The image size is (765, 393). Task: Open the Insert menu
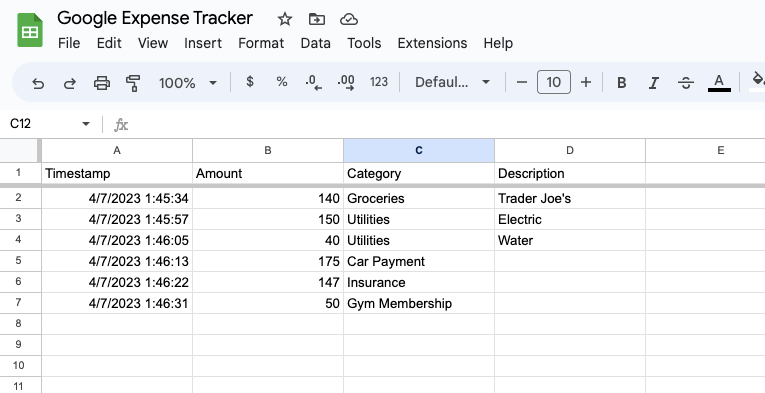click(202, 43)
